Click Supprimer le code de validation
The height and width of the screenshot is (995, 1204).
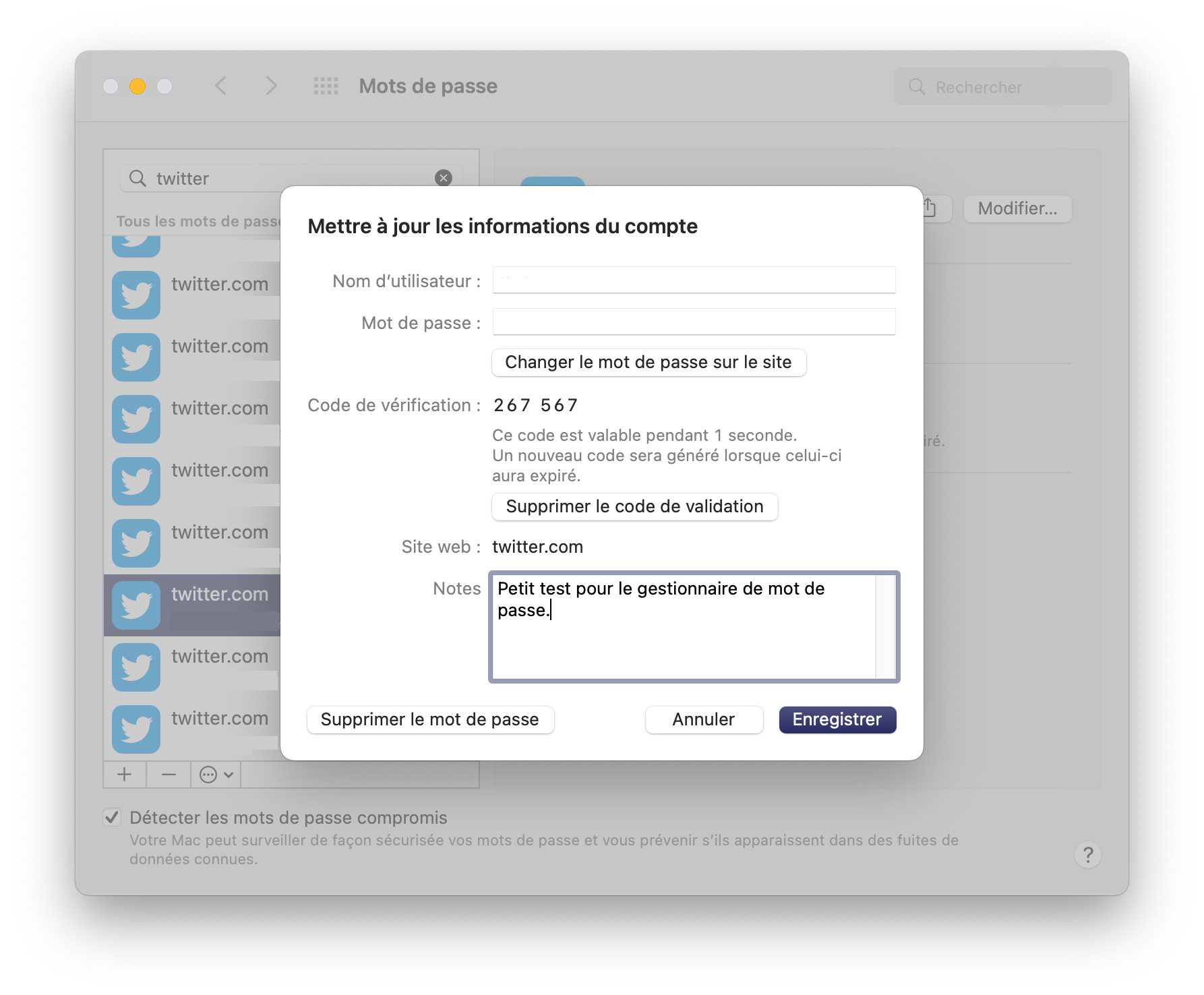(634, 506)
